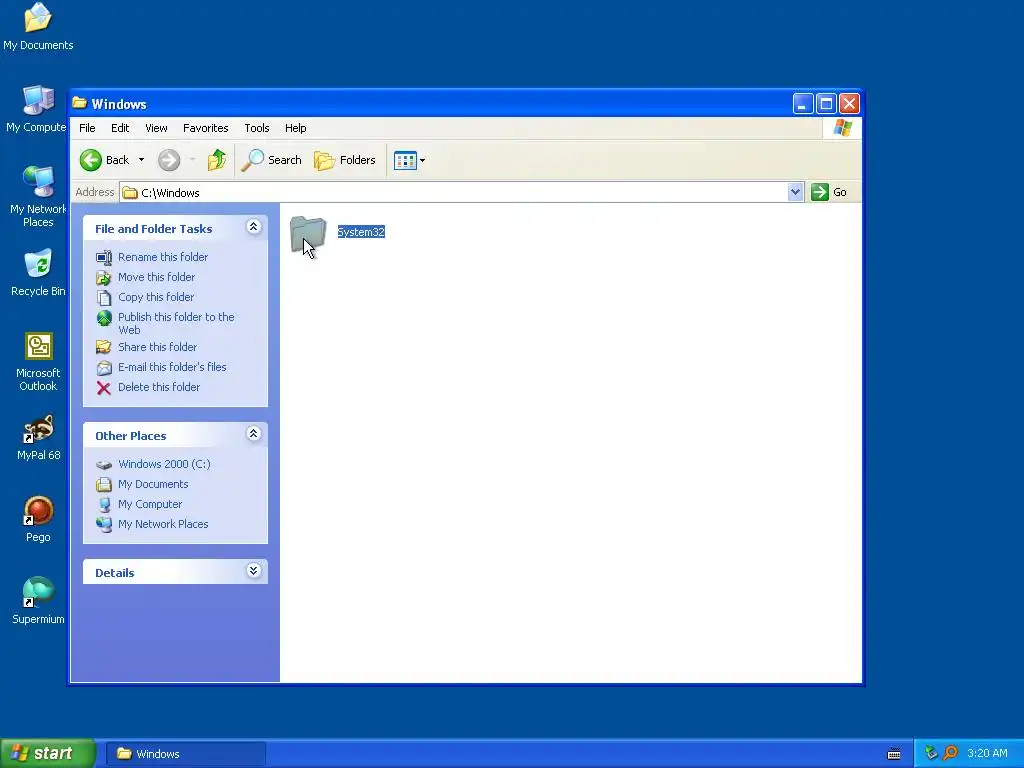Click the Share this folder icon
Image resolution: width=1024 pixels, height=768 pixels.
(x=104, y=347)
